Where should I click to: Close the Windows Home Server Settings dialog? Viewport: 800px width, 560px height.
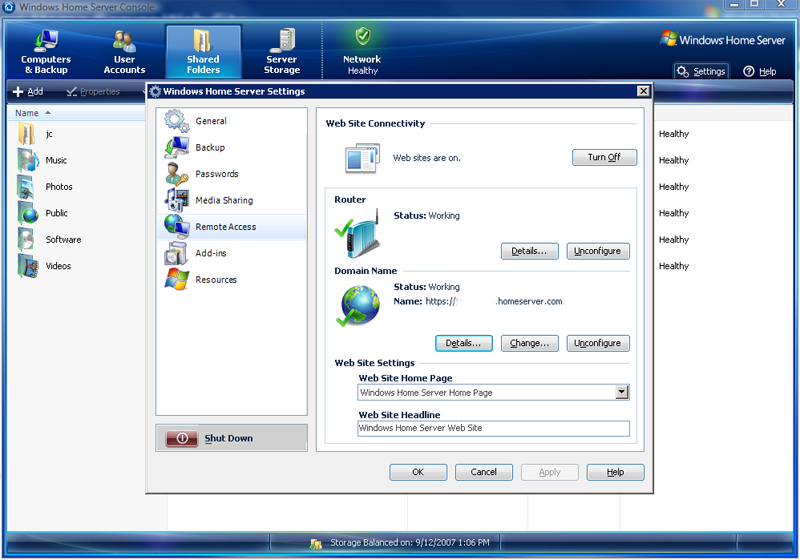(x=643, y=91)
